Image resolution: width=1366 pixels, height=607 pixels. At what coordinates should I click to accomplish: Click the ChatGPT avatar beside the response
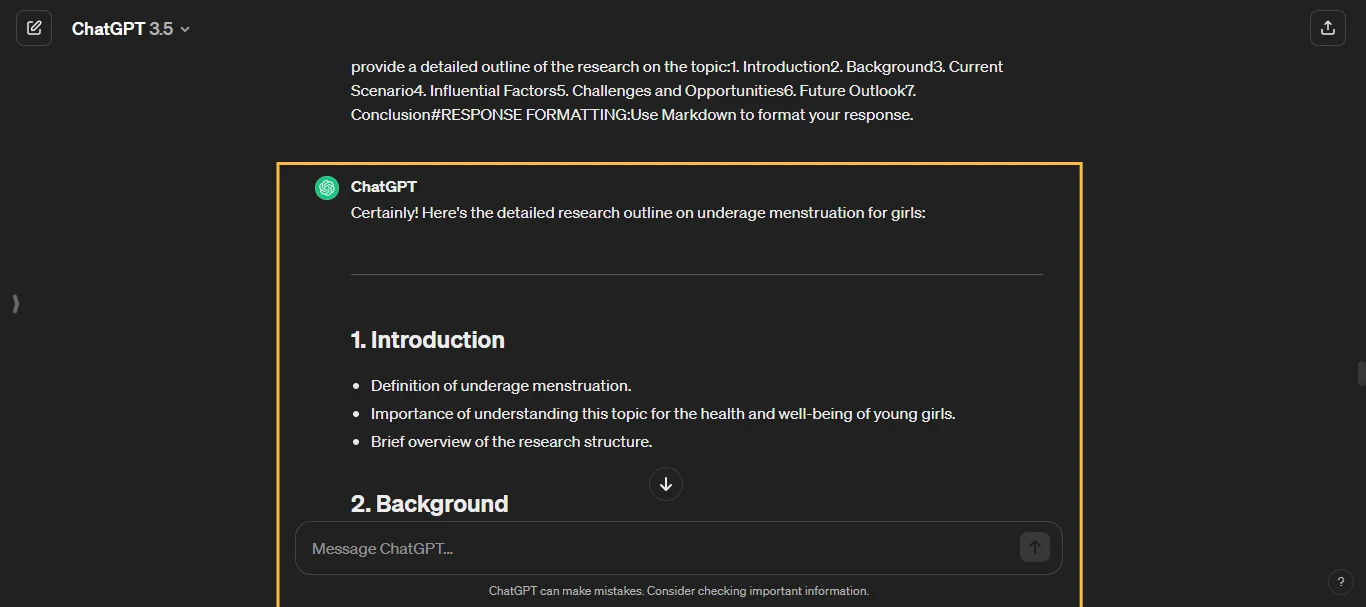(326, 187)
